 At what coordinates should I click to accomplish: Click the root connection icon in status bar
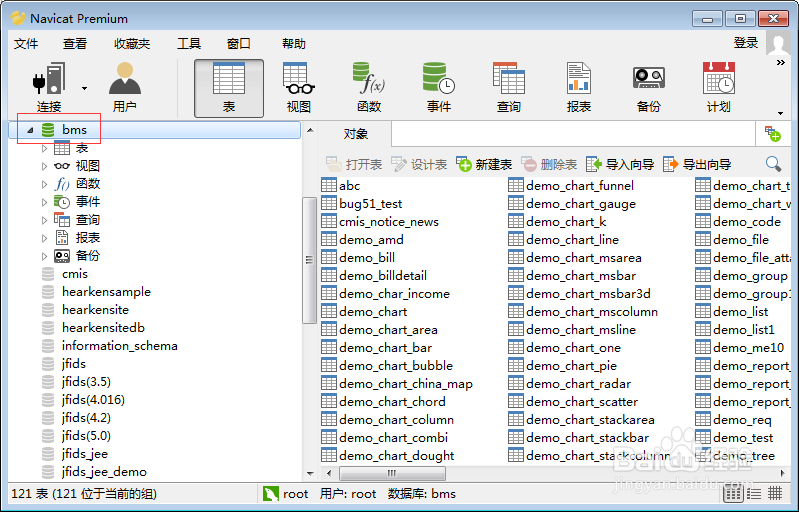point(271,493)
